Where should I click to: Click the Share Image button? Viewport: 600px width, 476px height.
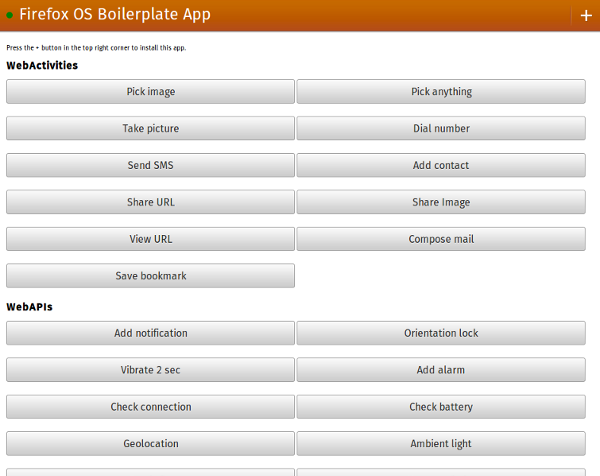pos(441,203)
